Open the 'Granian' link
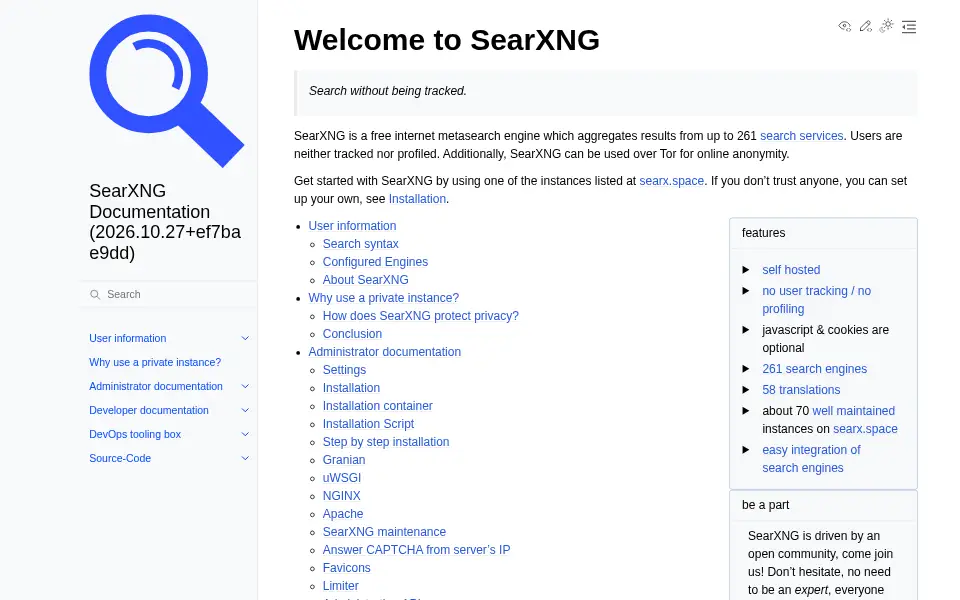The image size is (960, 600). click(344, 460)
